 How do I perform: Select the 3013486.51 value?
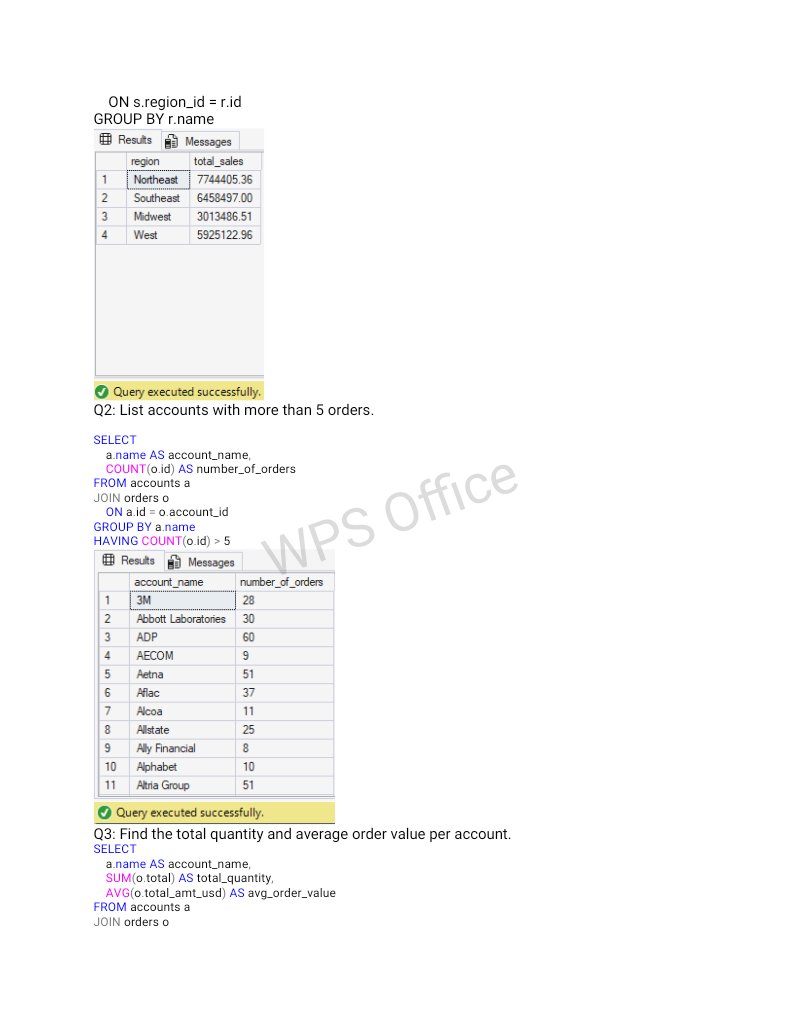pos(225,217)
